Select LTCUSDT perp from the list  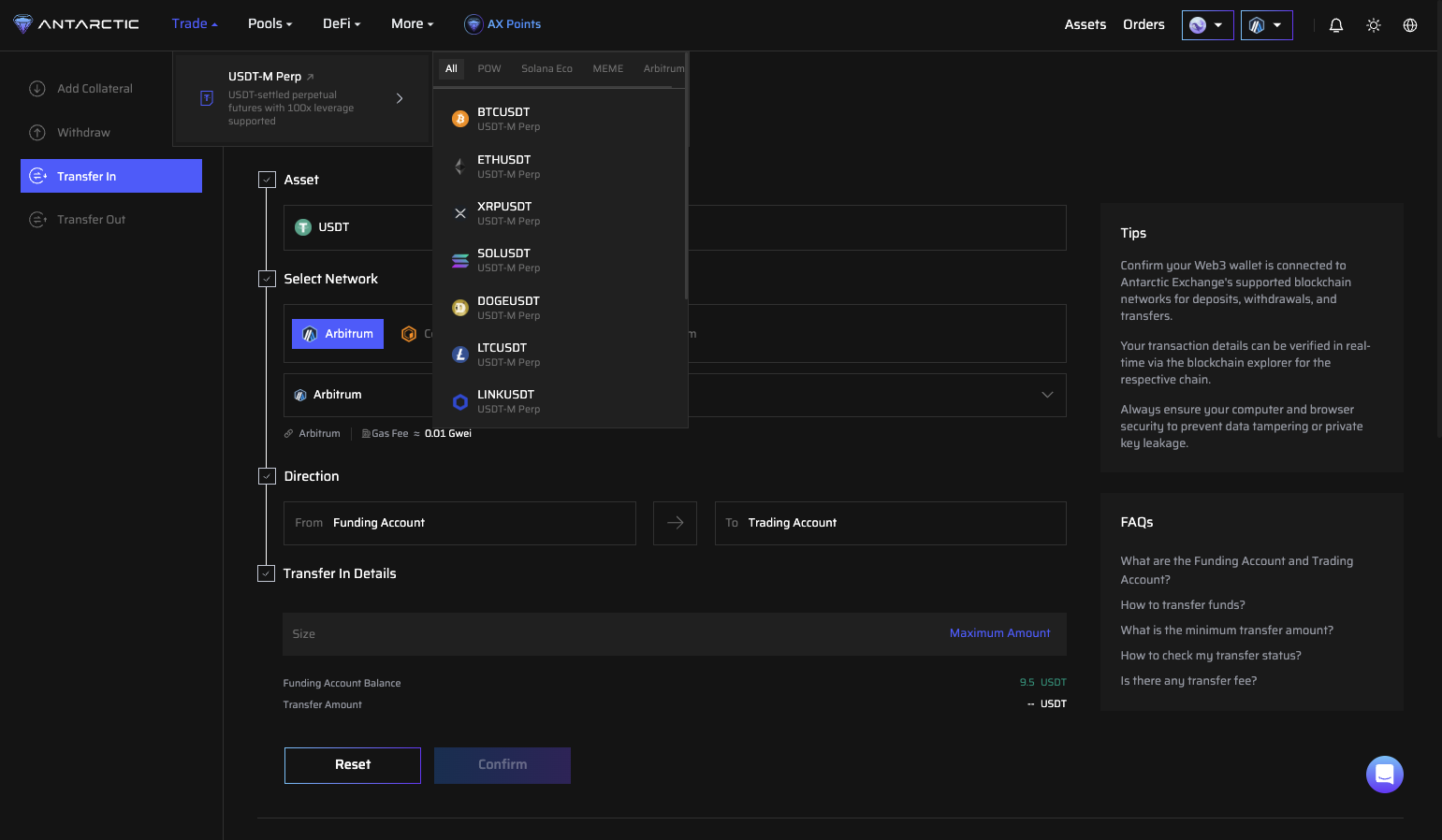(560, 355)
